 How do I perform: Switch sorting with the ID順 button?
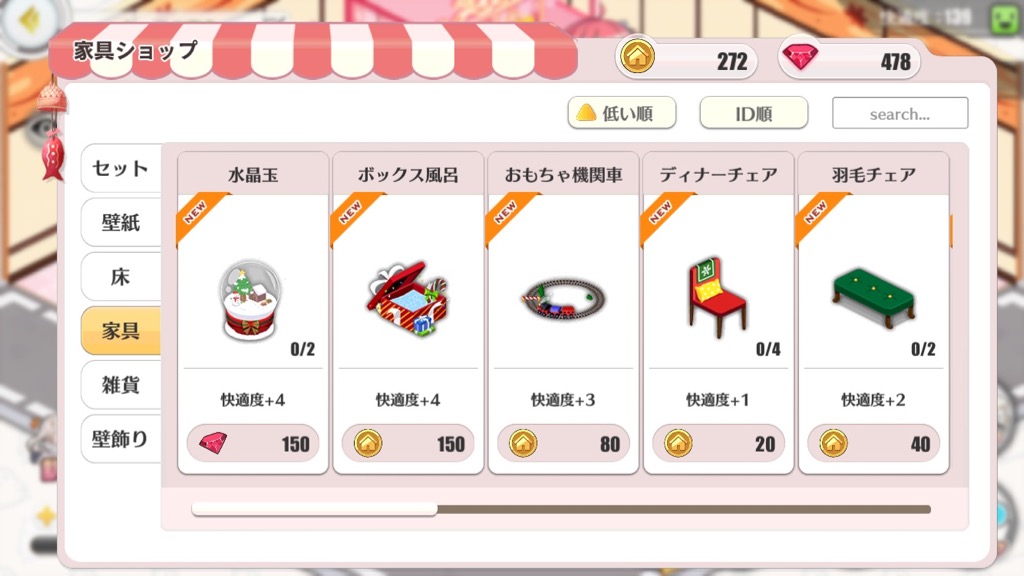754,113
